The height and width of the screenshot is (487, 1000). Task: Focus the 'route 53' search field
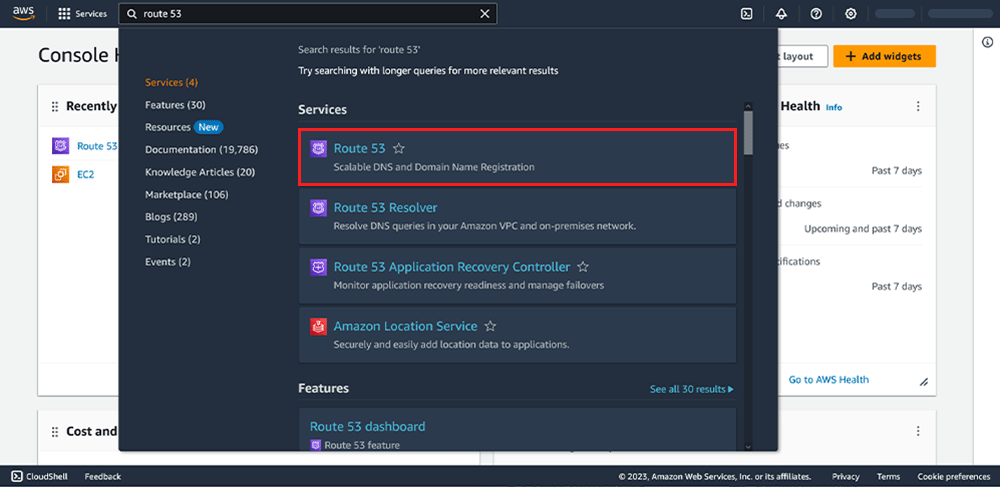click(307, 13)
